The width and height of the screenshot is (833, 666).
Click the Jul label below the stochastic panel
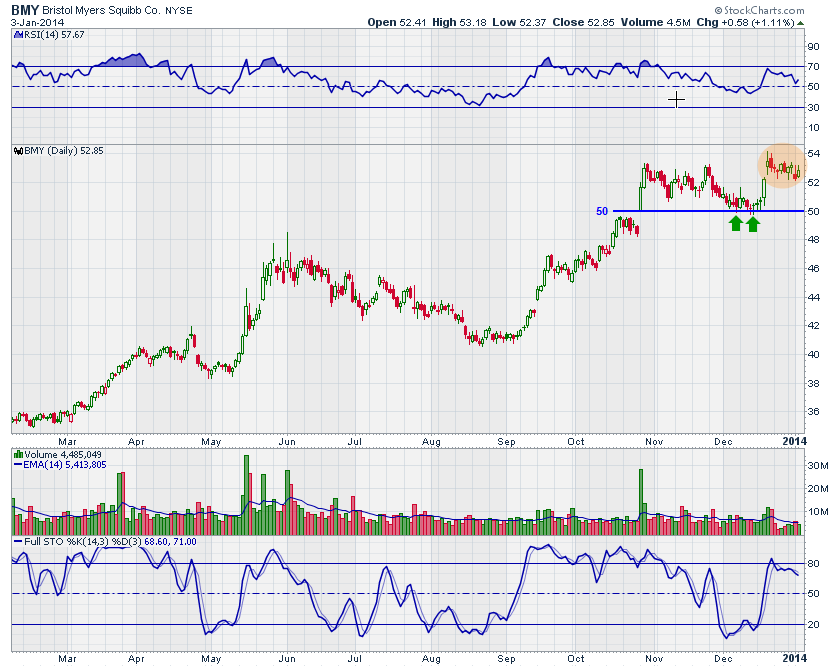coord(354,659)
